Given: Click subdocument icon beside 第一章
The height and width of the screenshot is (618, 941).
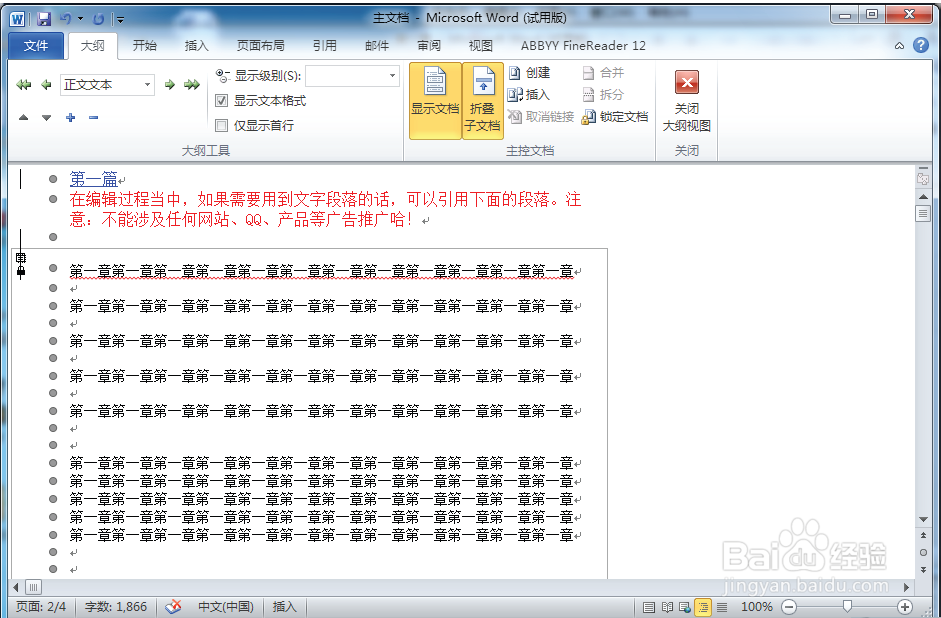Looking at the screenshot, I should (x=21, y=258).
